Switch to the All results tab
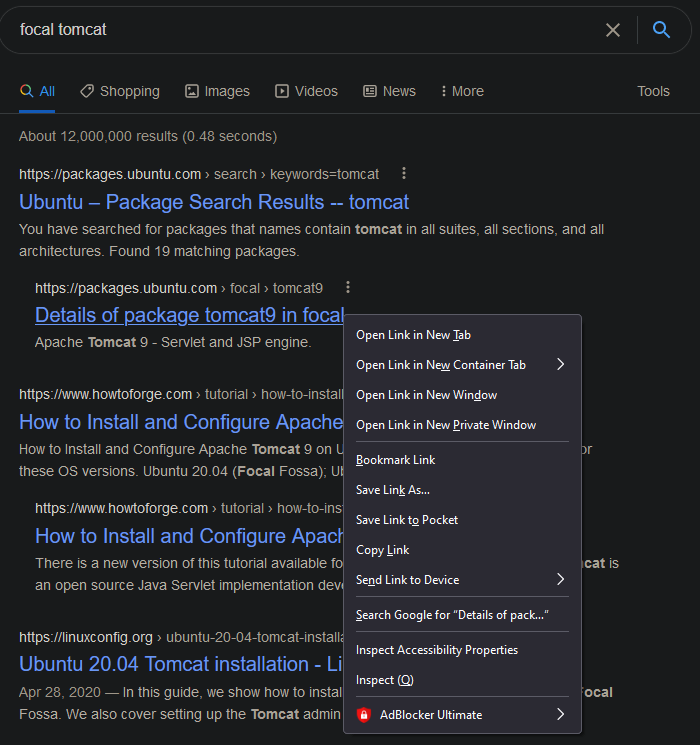Screen dimensions: 700x745 pos(37,91)
